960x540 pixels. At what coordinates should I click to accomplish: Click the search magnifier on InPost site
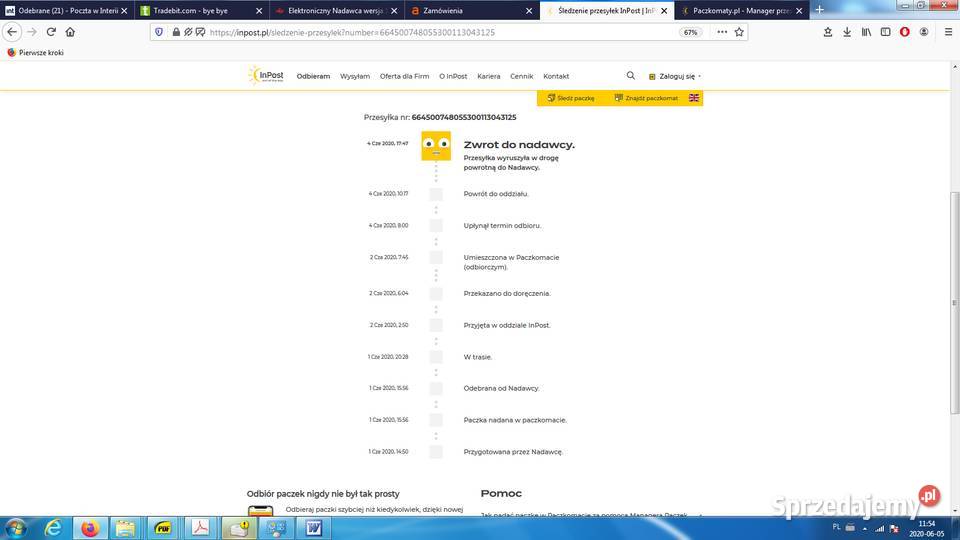(x=631, y=76)
